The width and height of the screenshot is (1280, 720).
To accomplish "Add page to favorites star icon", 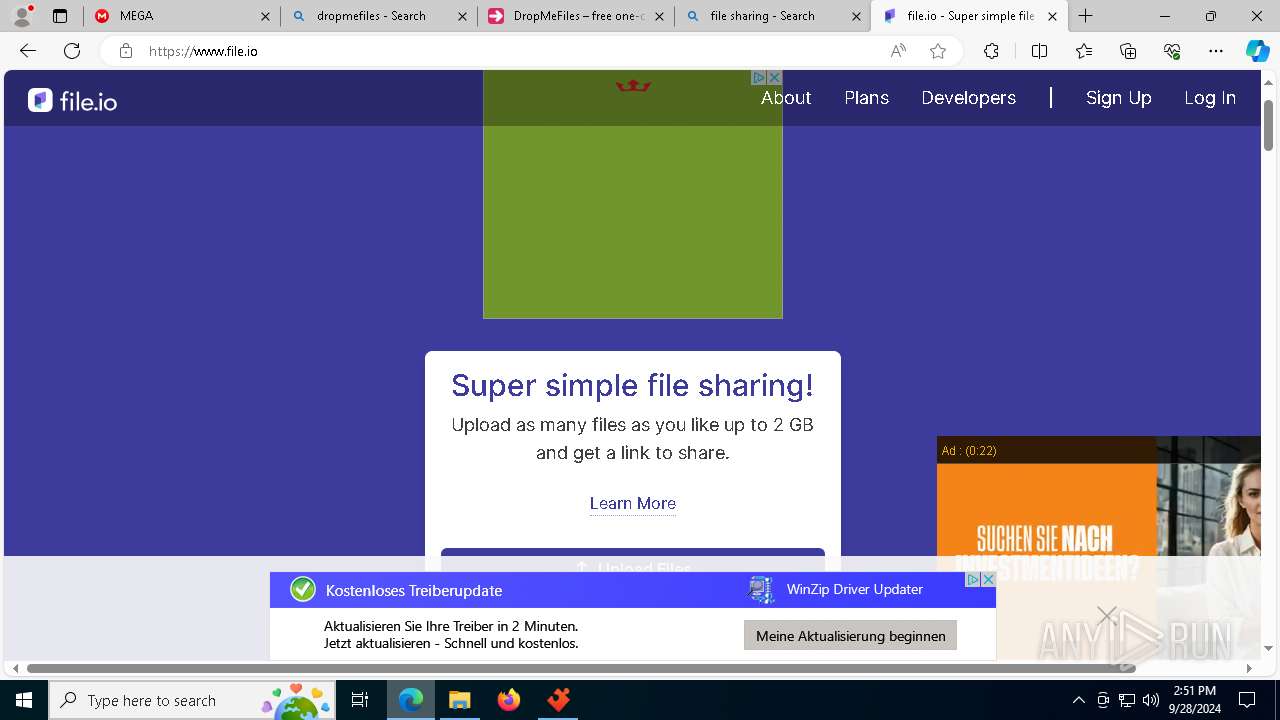I will 938,51.
